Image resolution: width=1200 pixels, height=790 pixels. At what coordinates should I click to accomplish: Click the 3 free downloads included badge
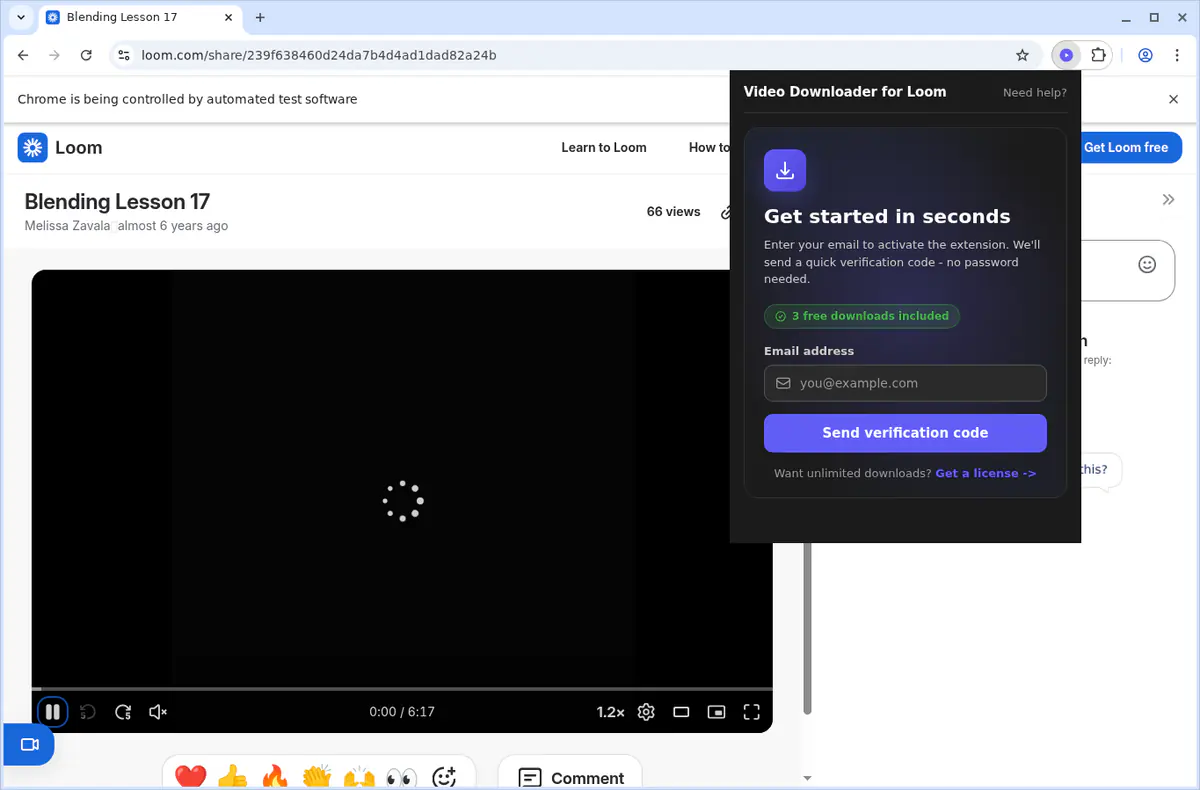[862, 316]
